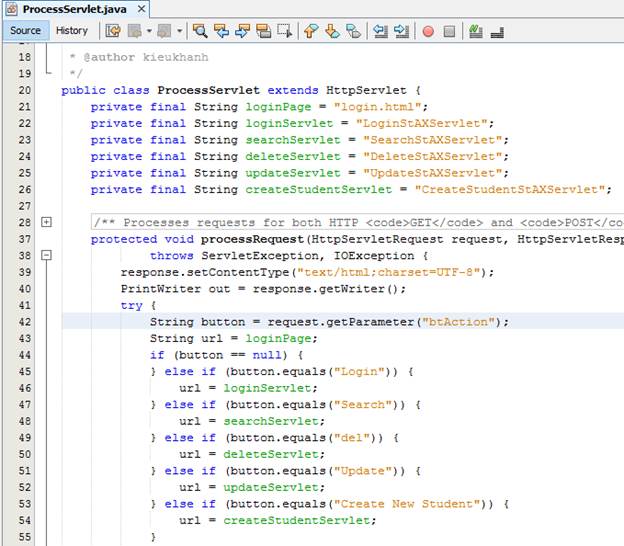Screen dimensions: 624x546
Task: Click ServletException in the throws clause
Action: click(260, 256)
